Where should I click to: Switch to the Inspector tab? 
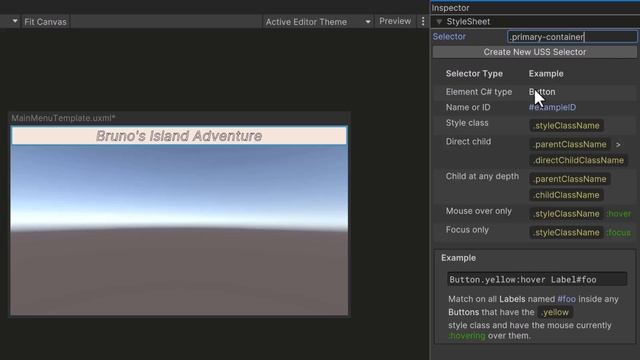[x=451, y=8]
